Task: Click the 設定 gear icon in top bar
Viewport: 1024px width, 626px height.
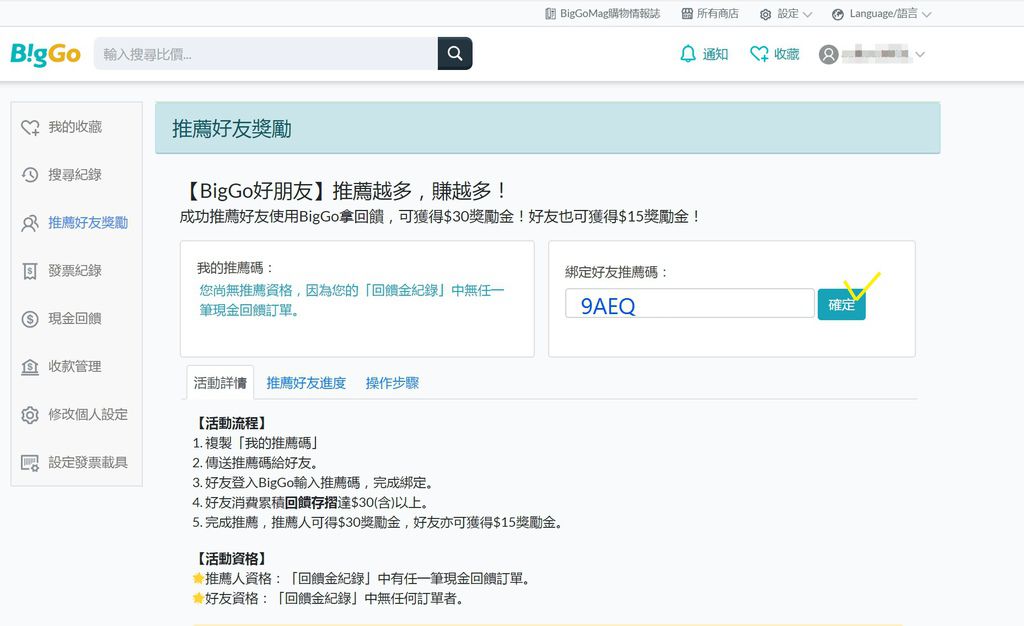Action: click(765, 14)
